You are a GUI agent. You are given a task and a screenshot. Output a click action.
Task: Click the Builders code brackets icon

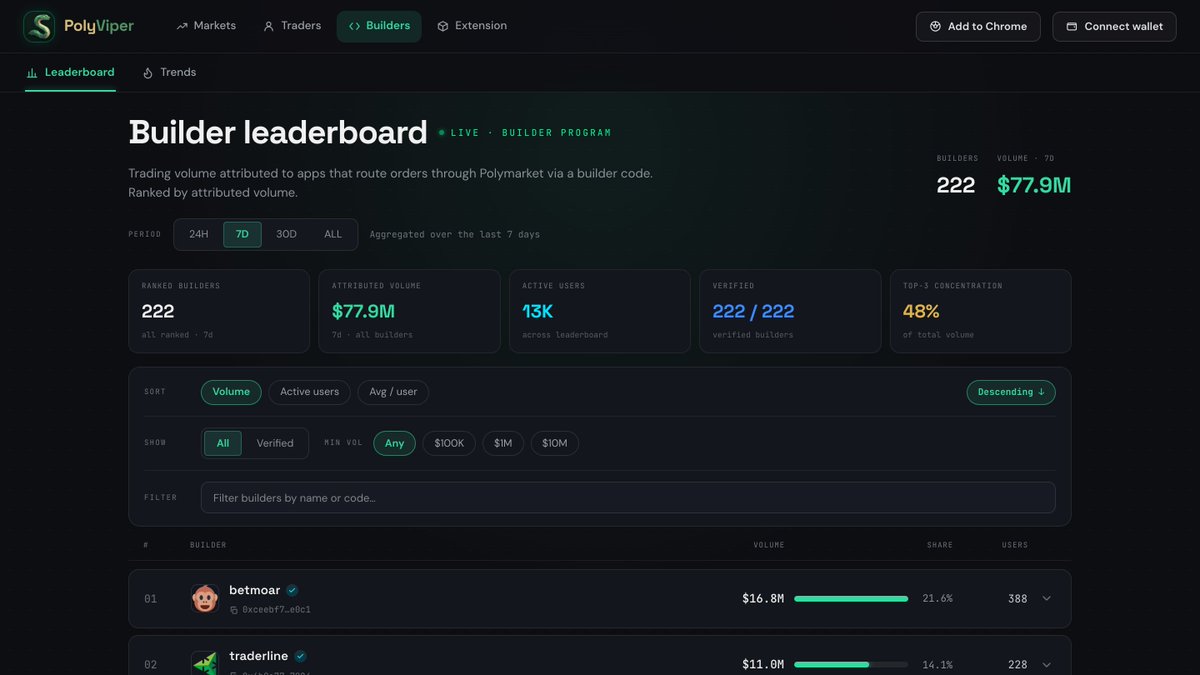[354, 26]
